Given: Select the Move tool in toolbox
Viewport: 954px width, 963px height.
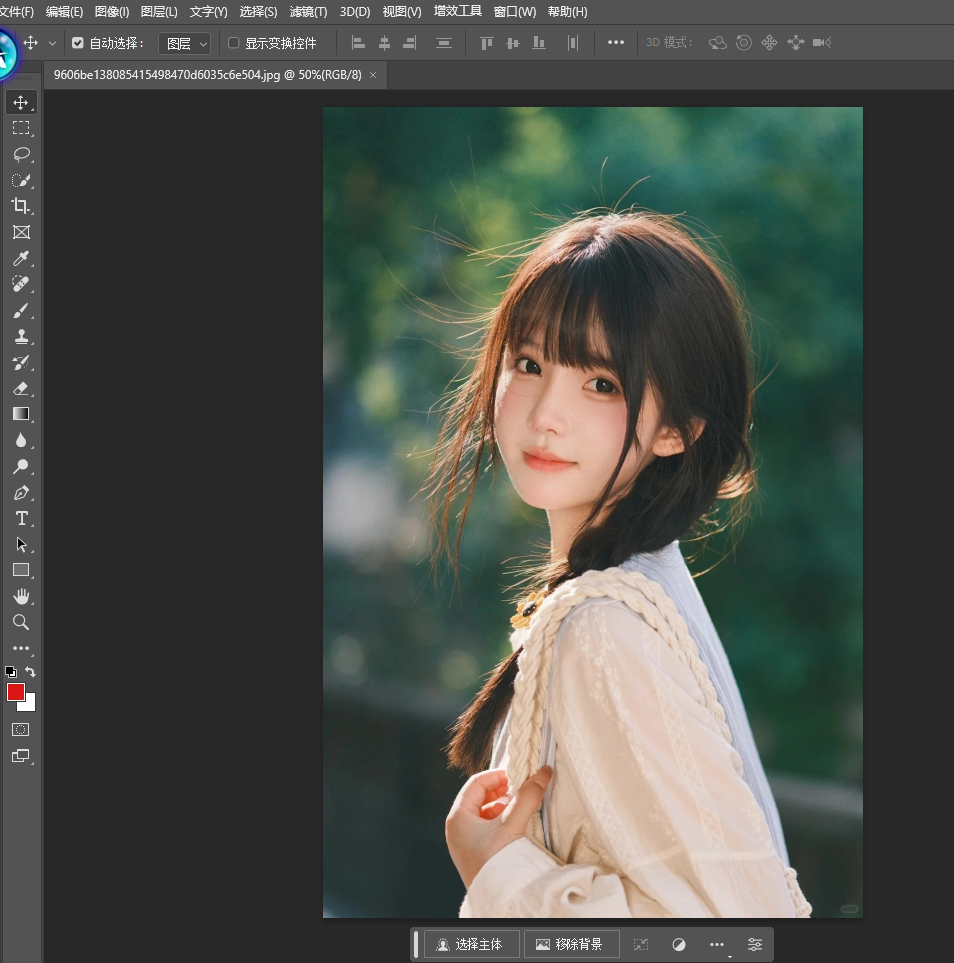Looking at the screenshot, I should pos(21,102).
